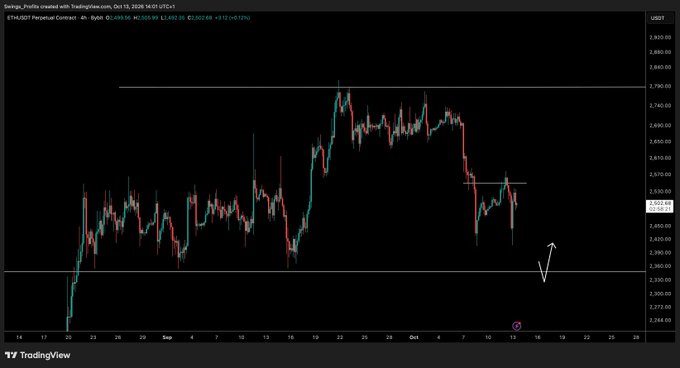Click the date label 14 on time axis
The height and width of the screenshot is (368, 680).
coord(19,337)
